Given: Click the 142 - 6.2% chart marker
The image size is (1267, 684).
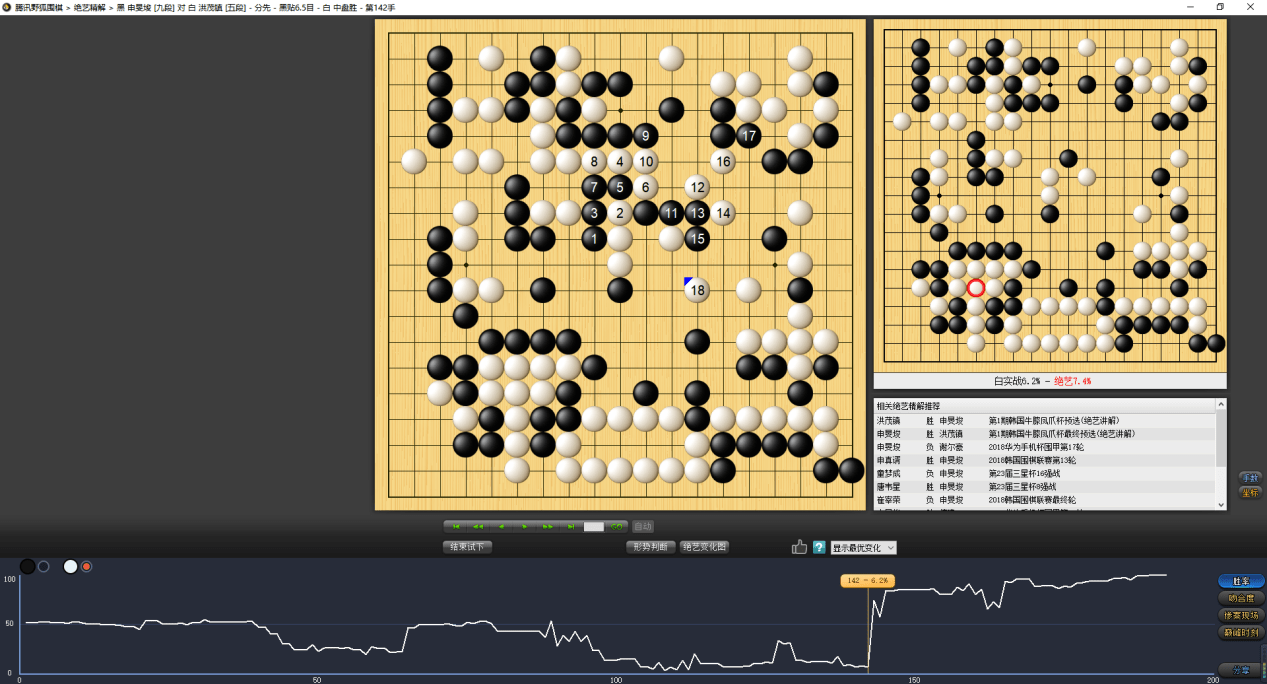Looking at the screenshot, I should point(867,580).
